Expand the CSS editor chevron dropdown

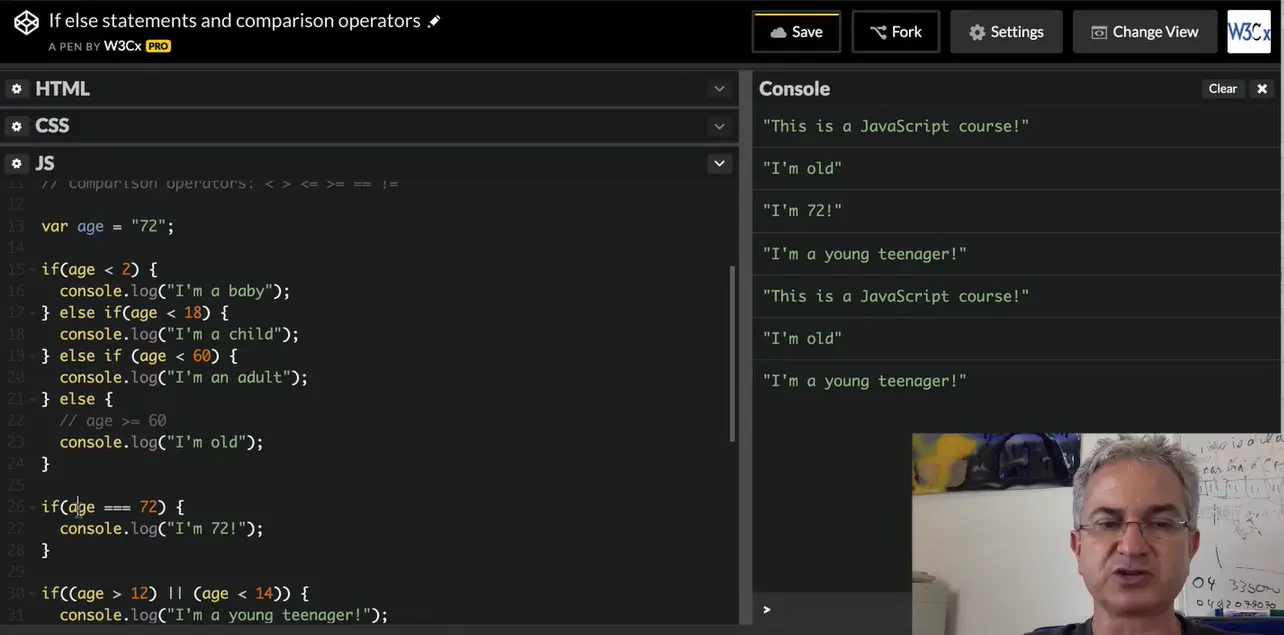tap(719, 126)
